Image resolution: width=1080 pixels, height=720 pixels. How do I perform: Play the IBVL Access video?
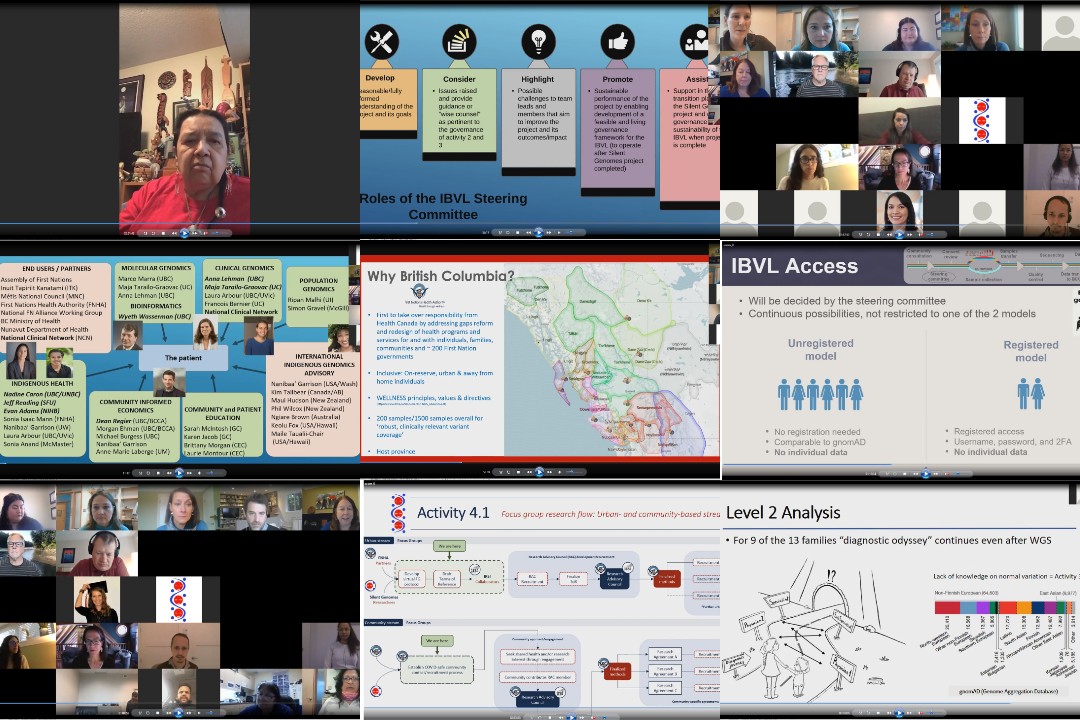tap(925, 473)
